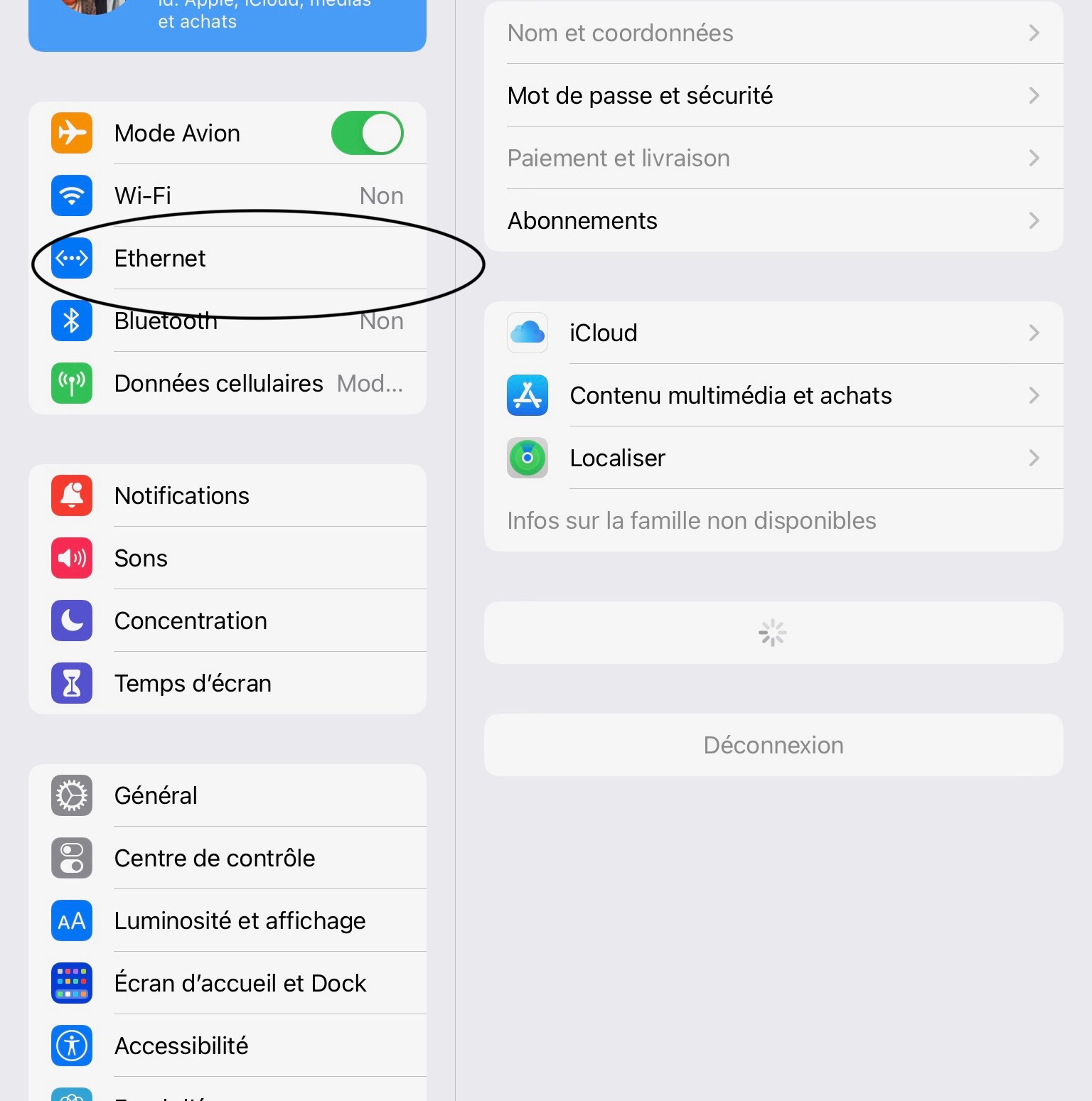Tap the Déconnexion button
The width and height of the screenshot is (1092, 1101).
click(773, 745)
